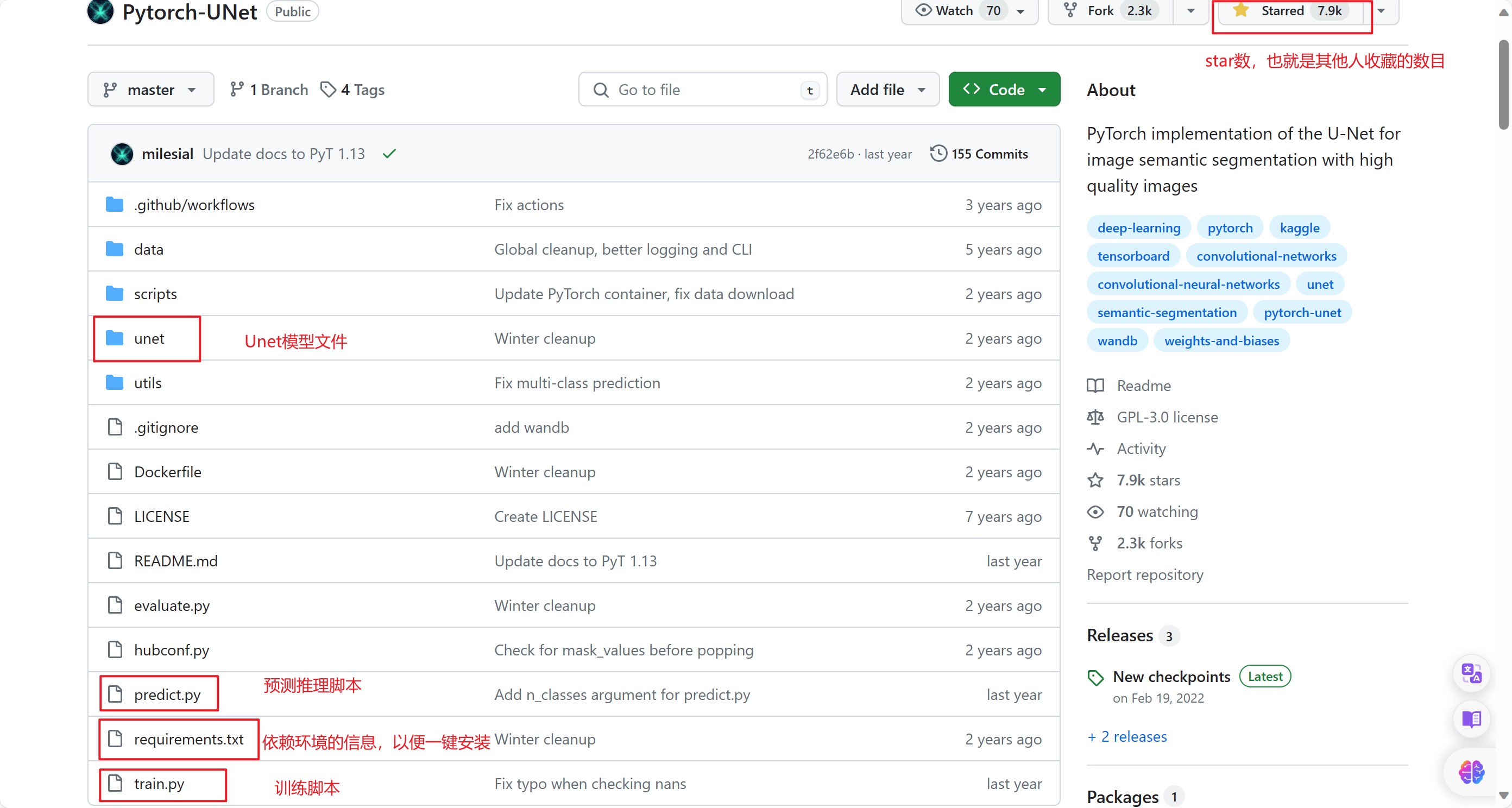
Task: Click the GPL-3.0 license scale icon
Action: [x=1095, y=417]
